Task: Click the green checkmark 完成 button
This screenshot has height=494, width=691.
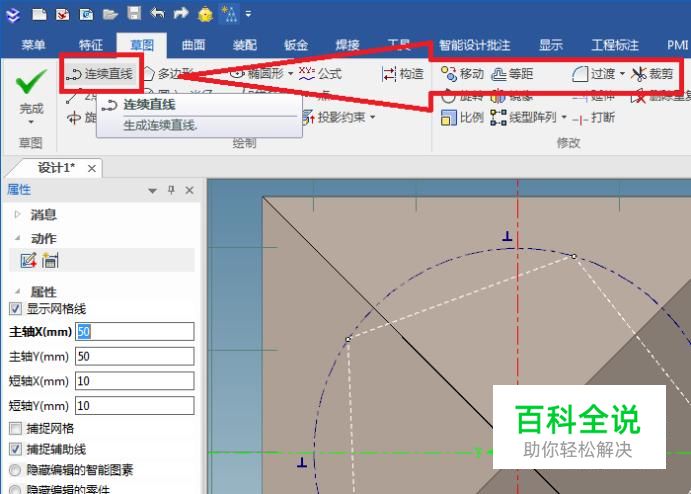Action: tap(31, 90)
